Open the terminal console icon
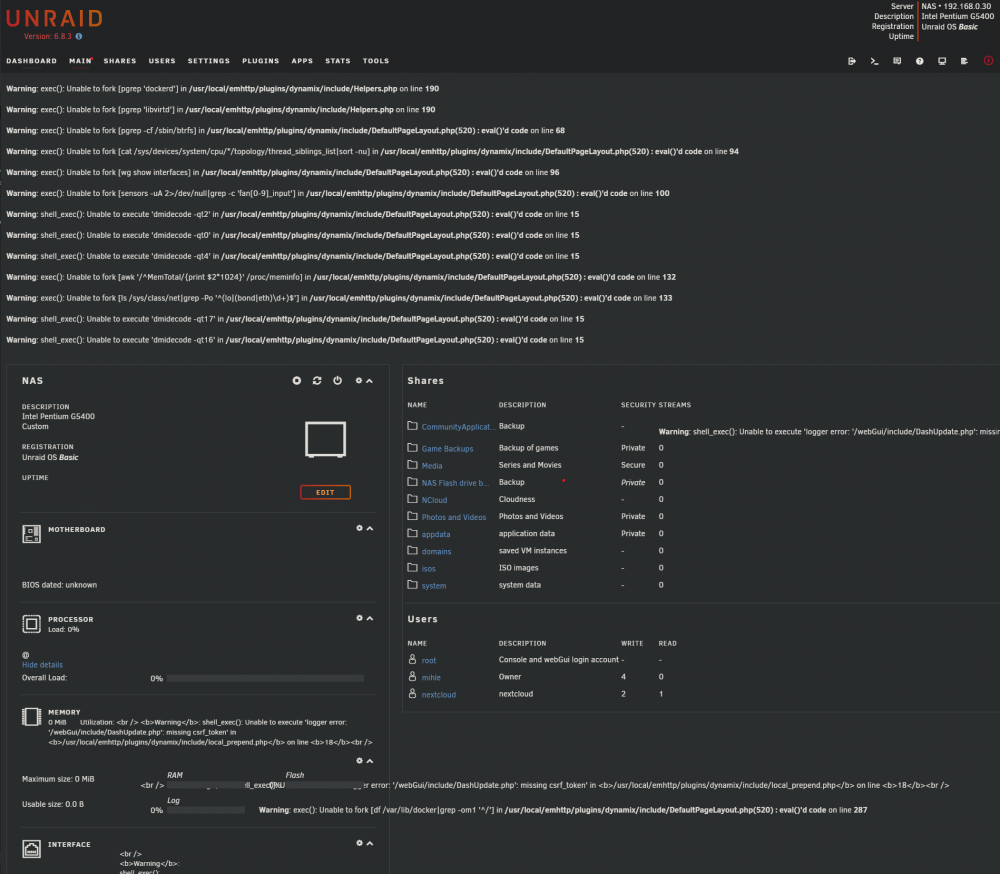 874,61
